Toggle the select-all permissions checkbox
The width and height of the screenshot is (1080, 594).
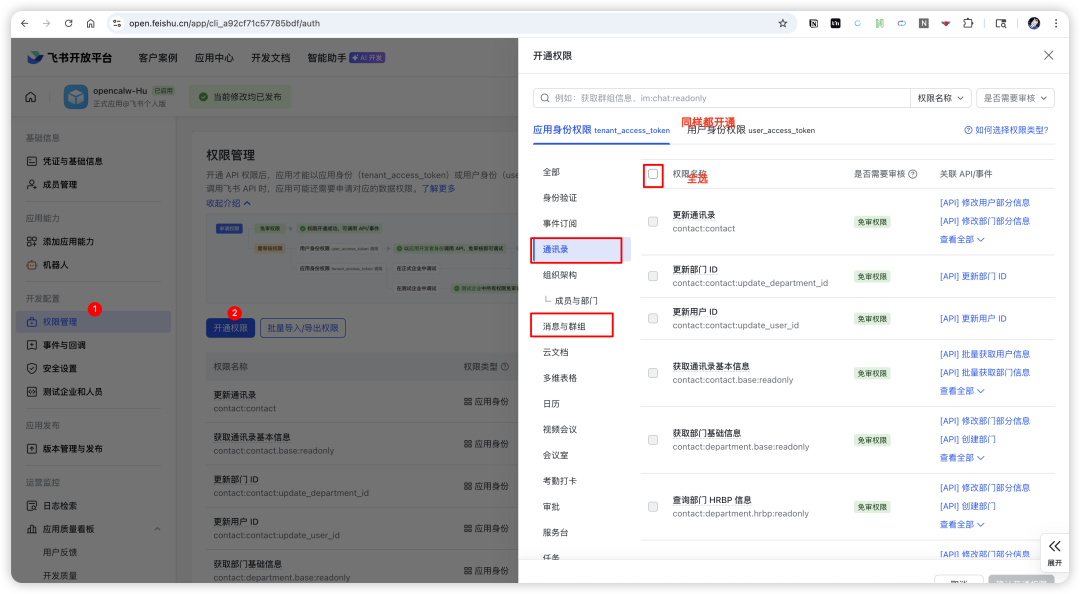tap(653, 175)
